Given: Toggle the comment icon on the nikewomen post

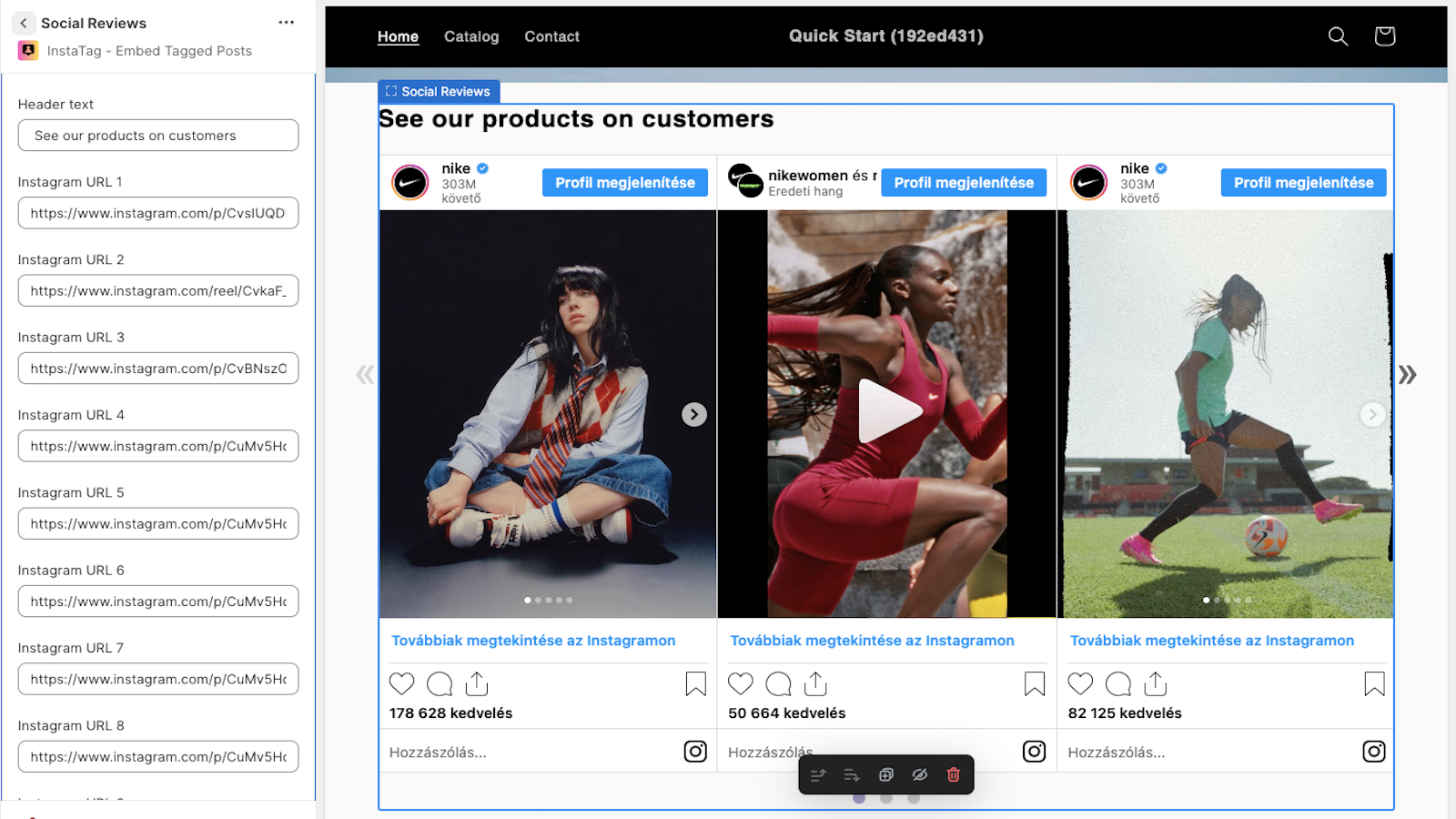Looking at the screenshot, I should 777,683.
